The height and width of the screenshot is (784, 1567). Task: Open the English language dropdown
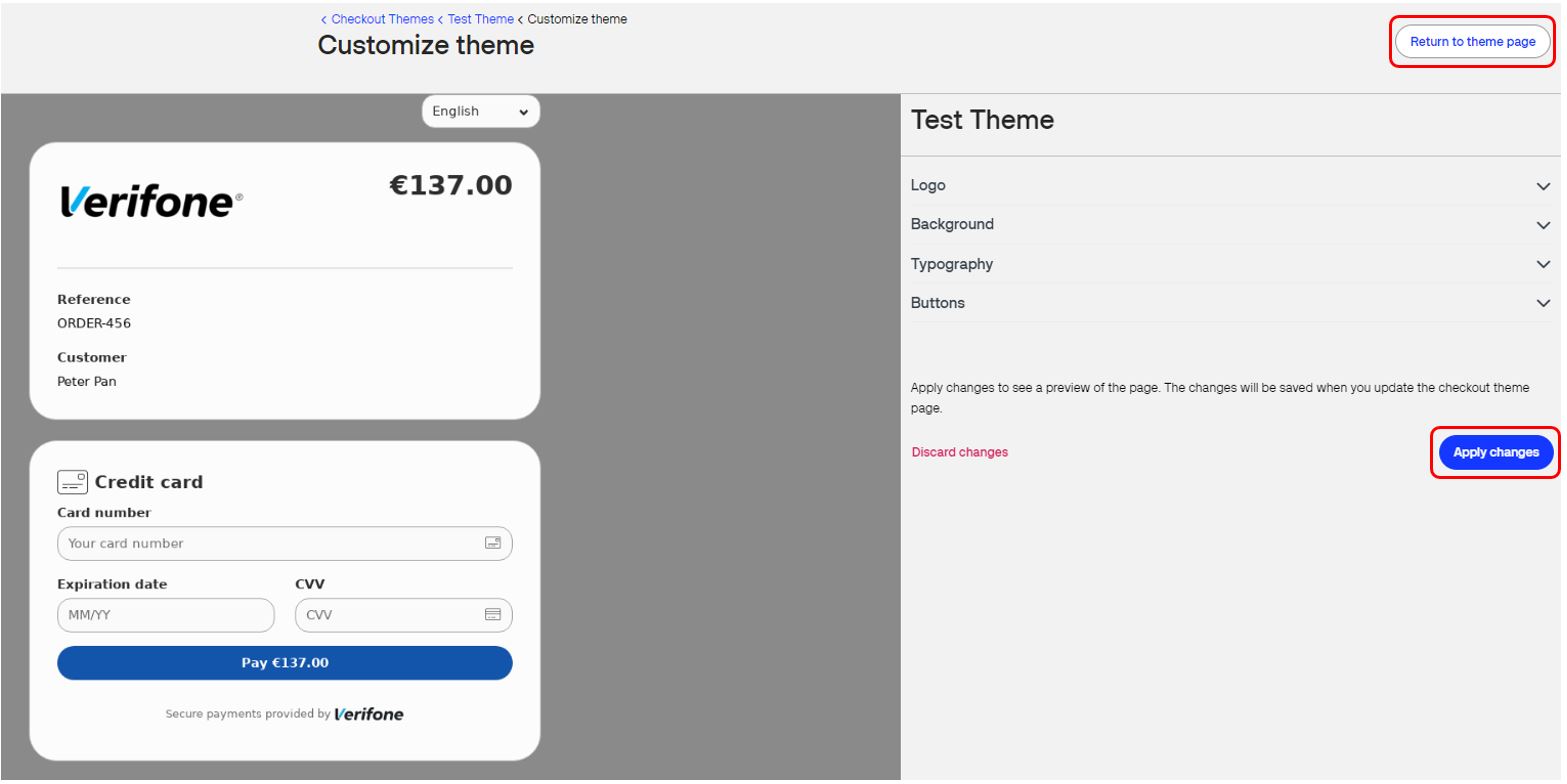[x=481, y=111]
